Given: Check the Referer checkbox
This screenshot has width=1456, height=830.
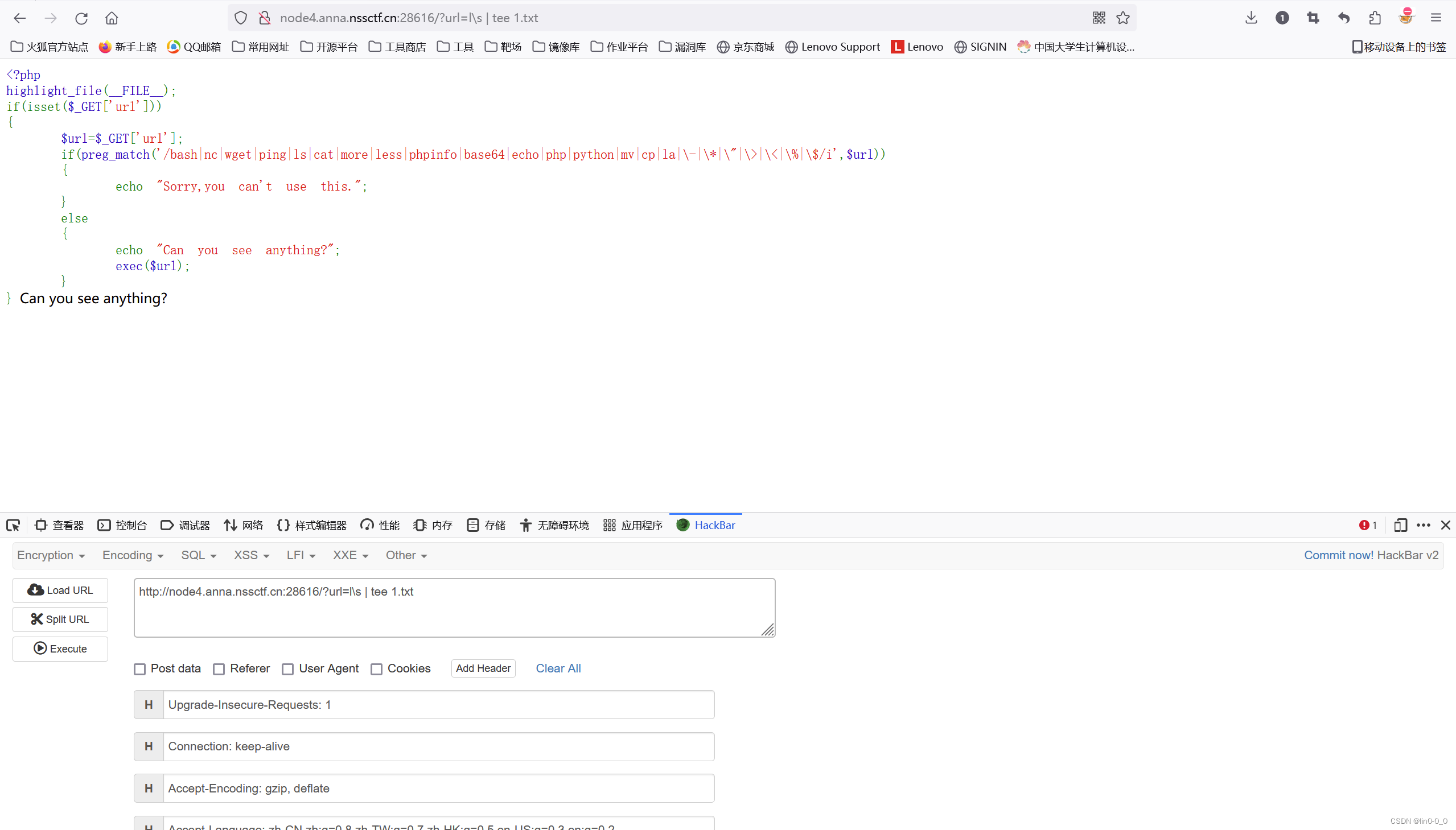Looking at the screenshot, I should click(219, 668).
